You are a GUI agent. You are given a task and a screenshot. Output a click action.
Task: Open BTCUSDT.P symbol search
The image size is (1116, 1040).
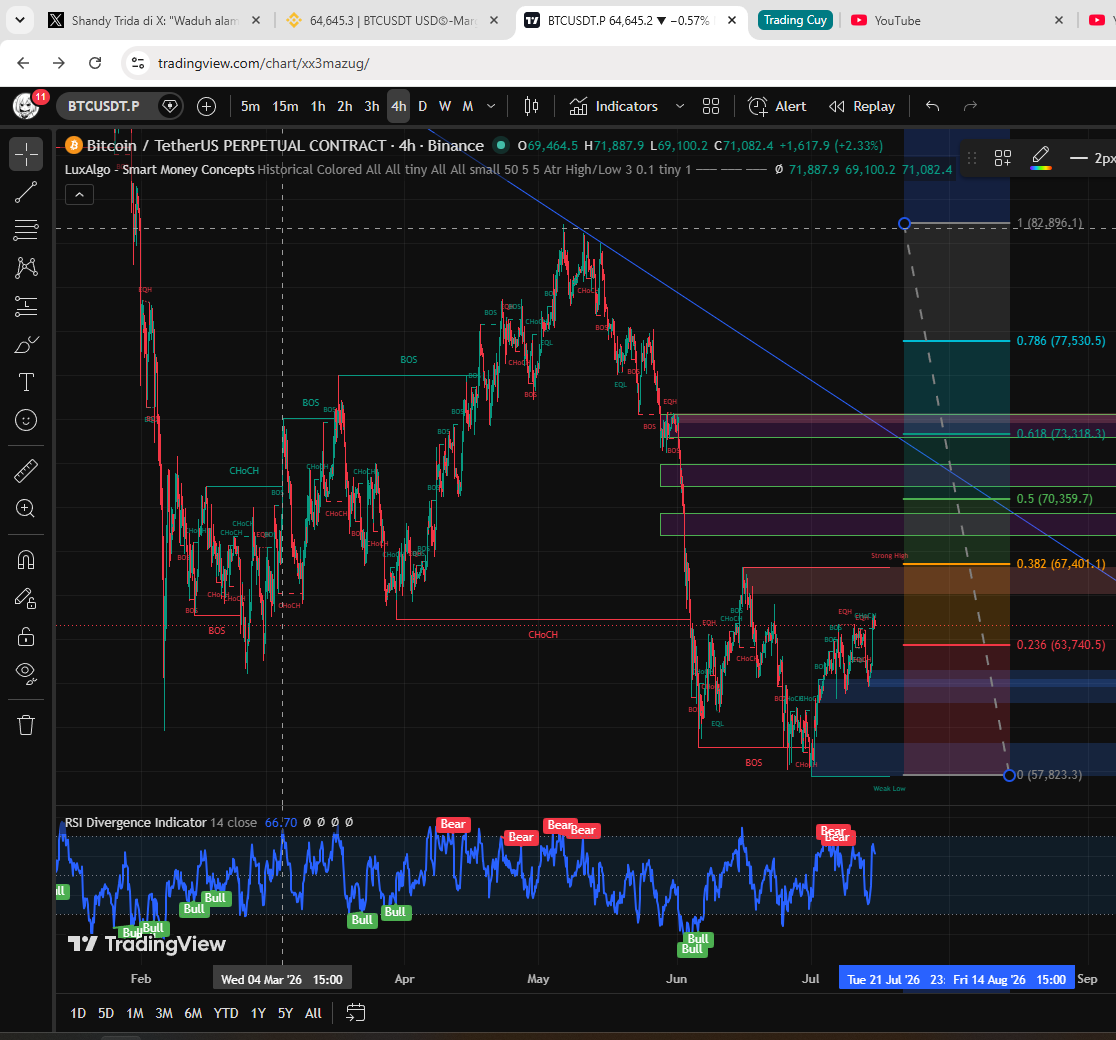tap(104, 106)
